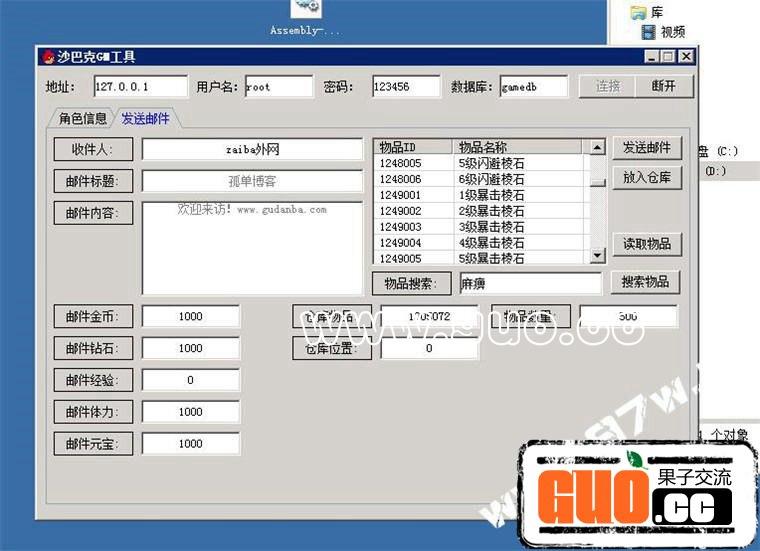Focus the 地址 field showing 127.0.0.1

141,87
